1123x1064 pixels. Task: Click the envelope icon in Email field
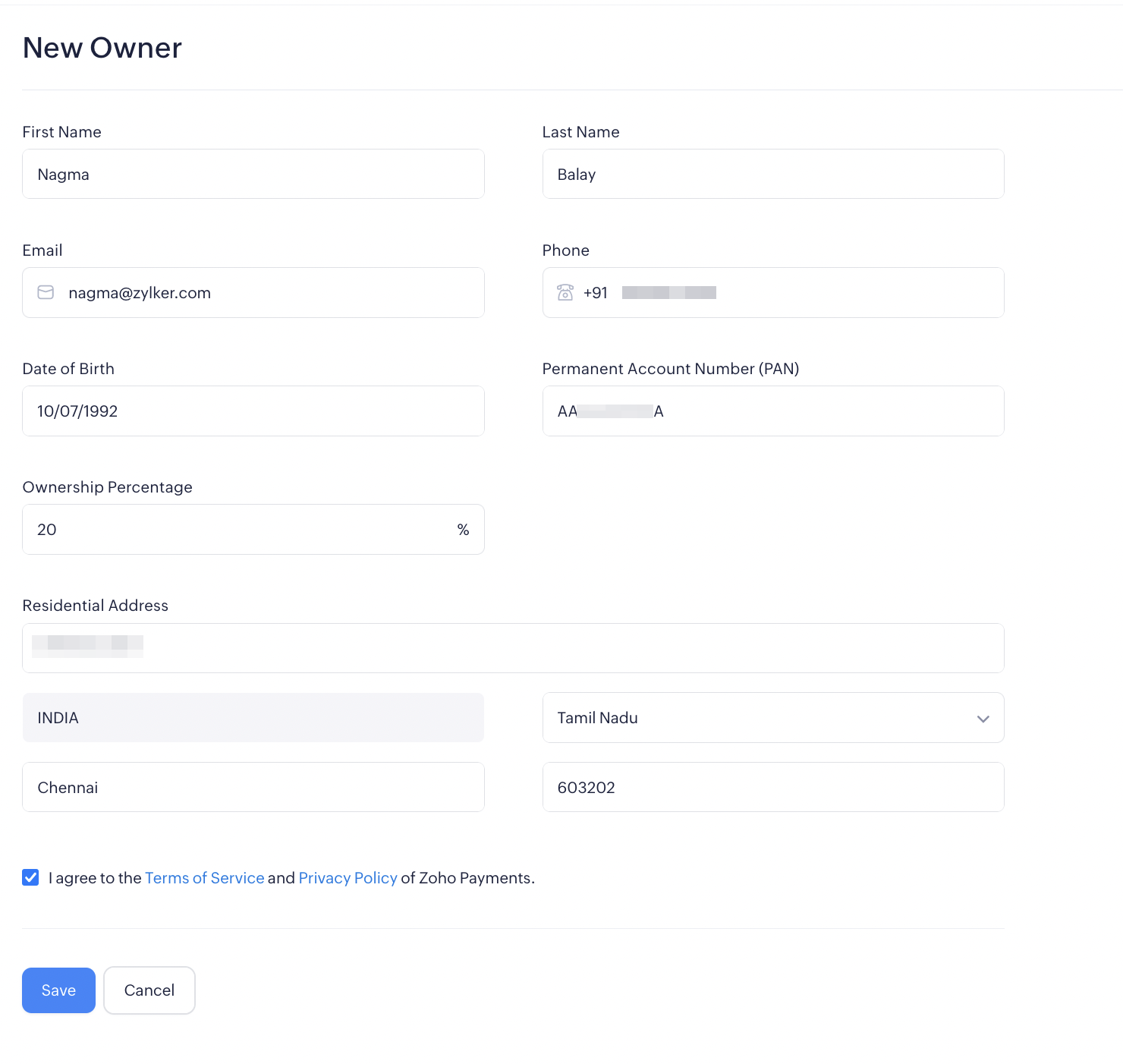(46, 293)
